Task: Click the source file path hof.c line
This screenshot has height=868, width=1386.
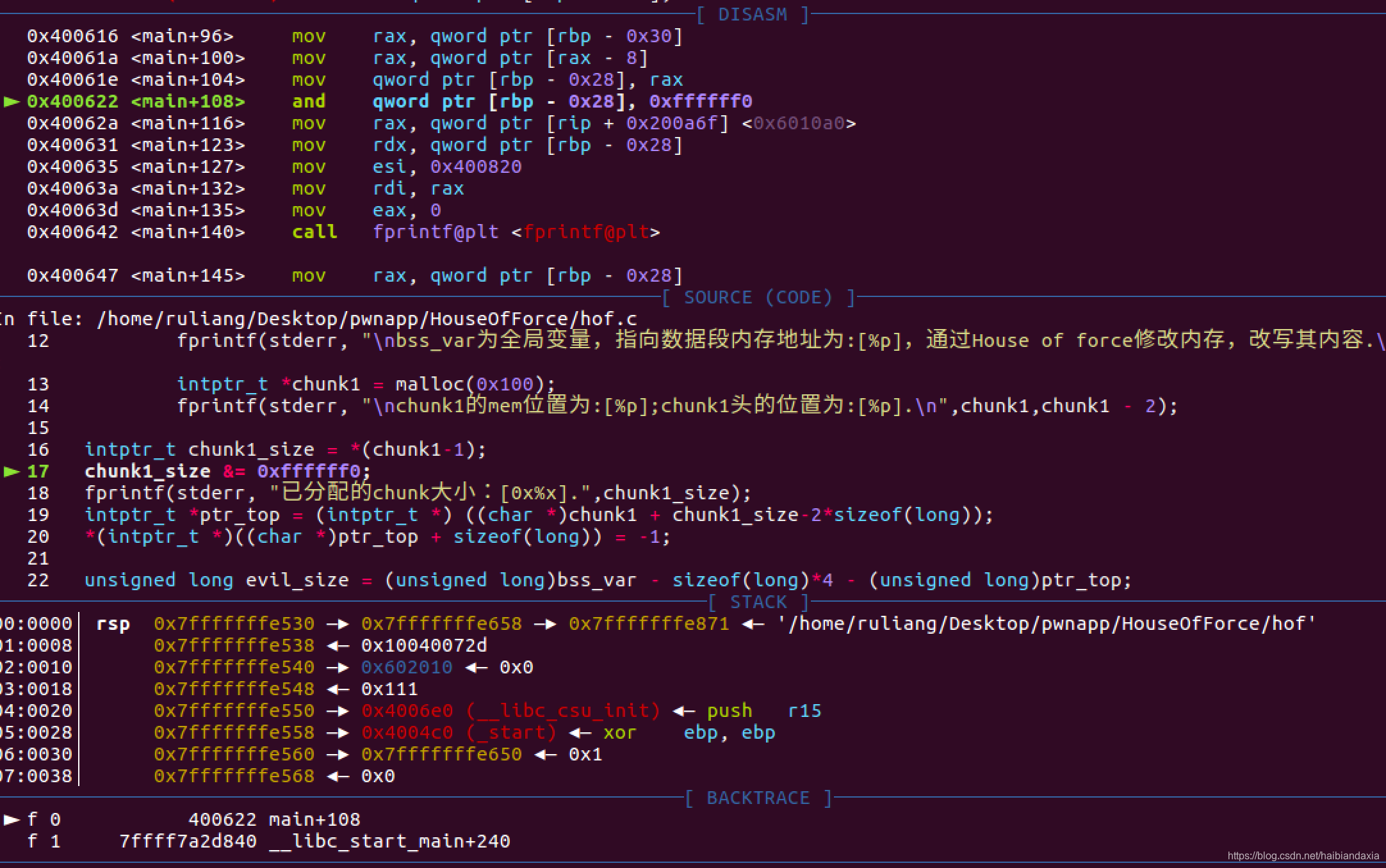Action: (x=366, y=319)
